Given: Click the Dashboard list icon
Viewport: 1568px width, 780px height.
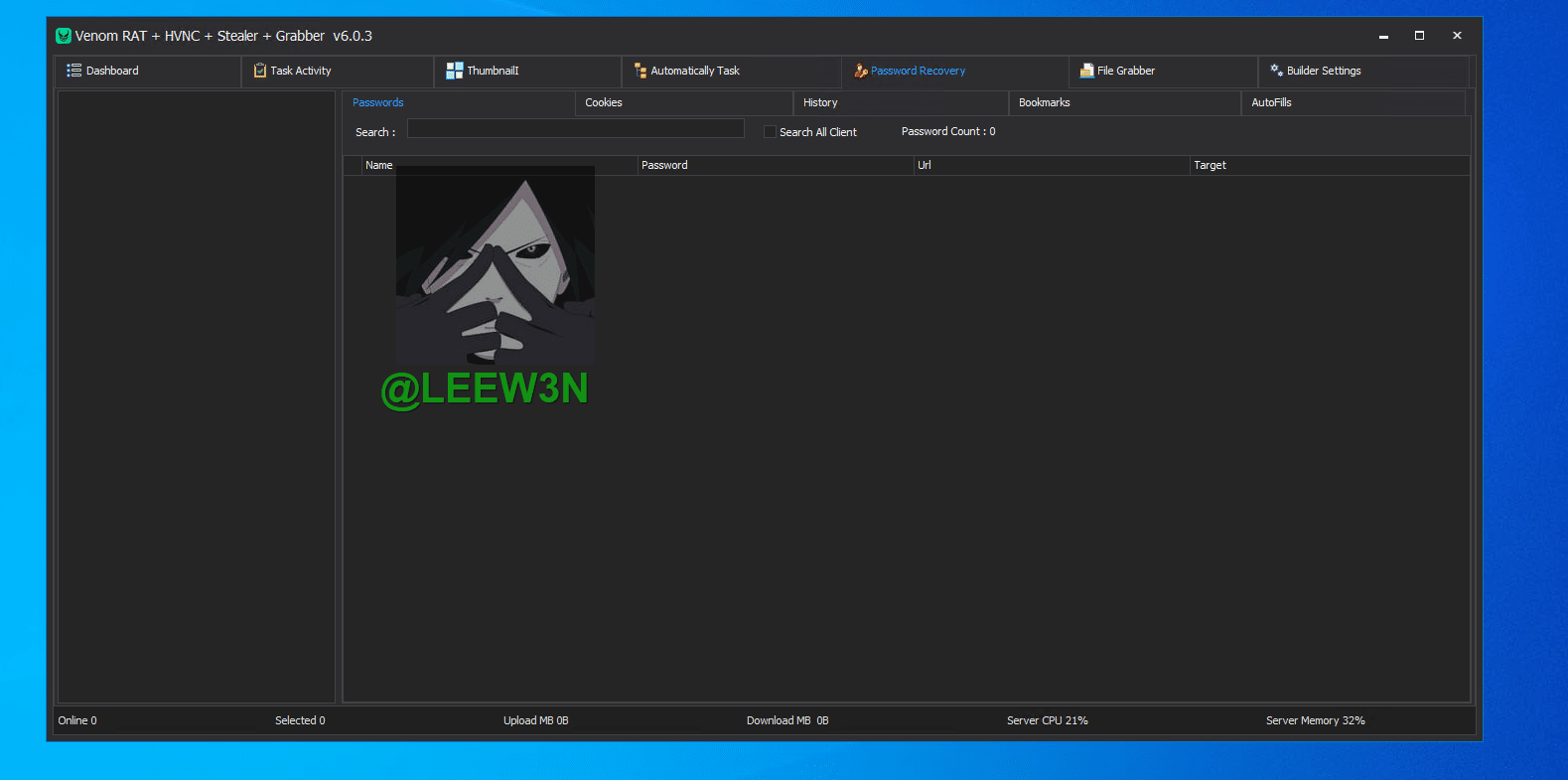Looking at the screenshot, I should 73,71.
